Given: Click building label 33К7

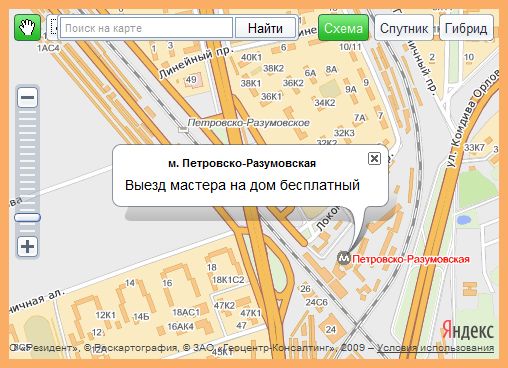Looking at the screenshot, I should (x=474, y=147).
